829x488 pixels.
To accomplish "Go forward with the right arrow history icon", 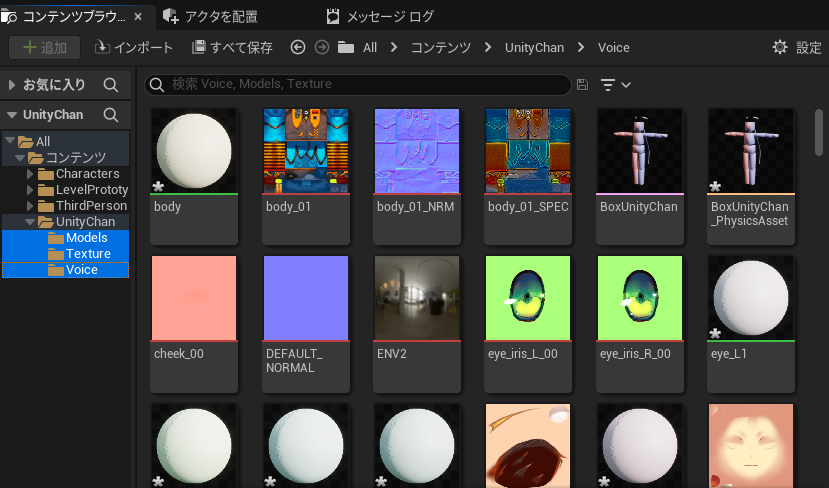I will [x=321, y=48].
